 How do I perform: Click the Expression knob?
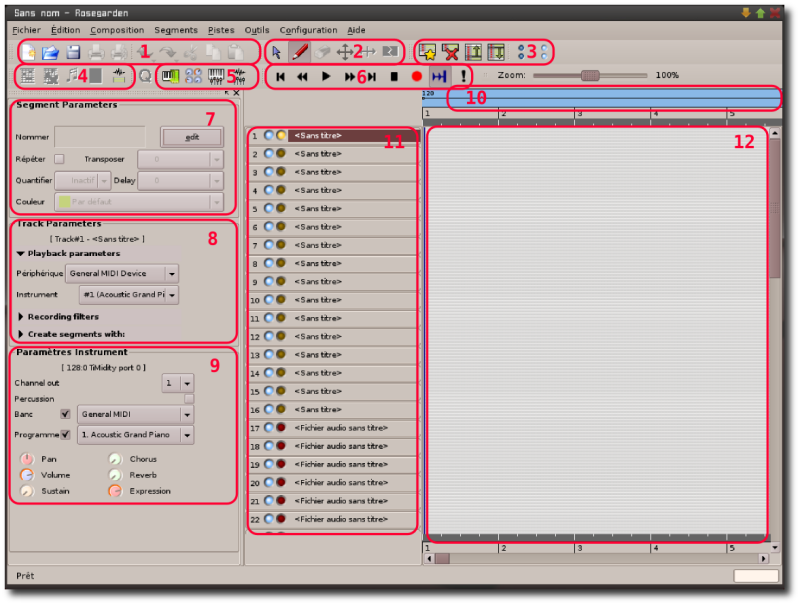(115, 491)
